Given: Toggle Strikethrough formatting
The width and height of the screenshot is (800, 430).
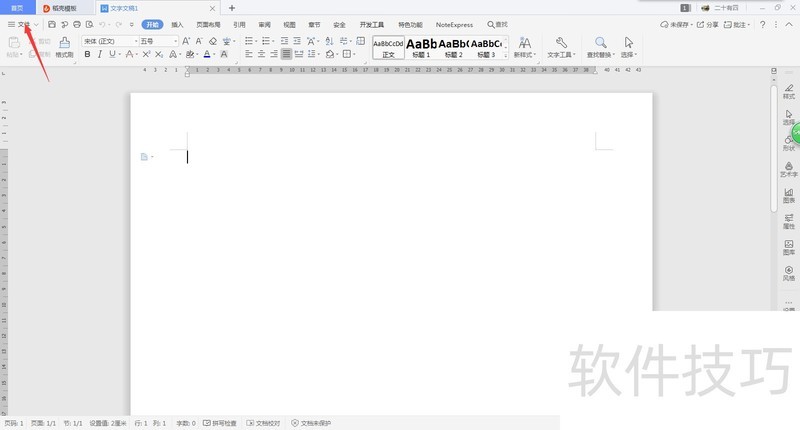Looking at the screenshot, I should 130,54.
